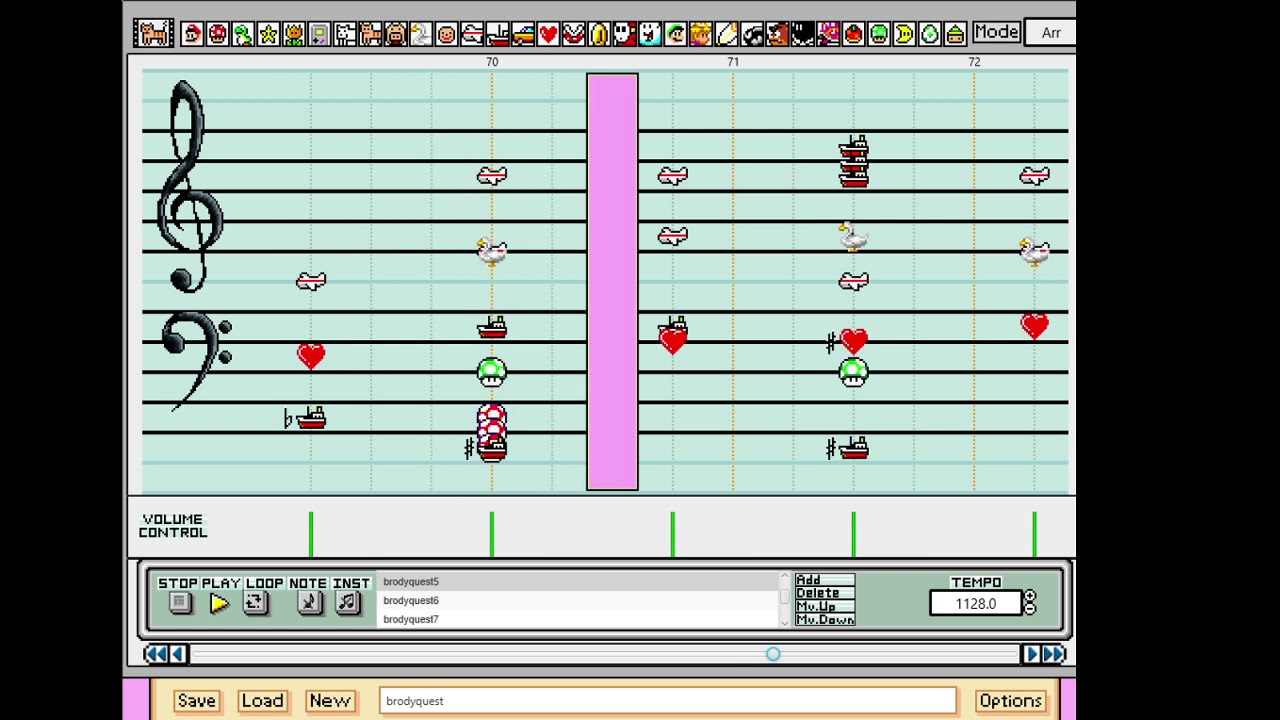Choose the Yoshi instrument
This screenshot has width=1280, height=720.
(243, 34)
